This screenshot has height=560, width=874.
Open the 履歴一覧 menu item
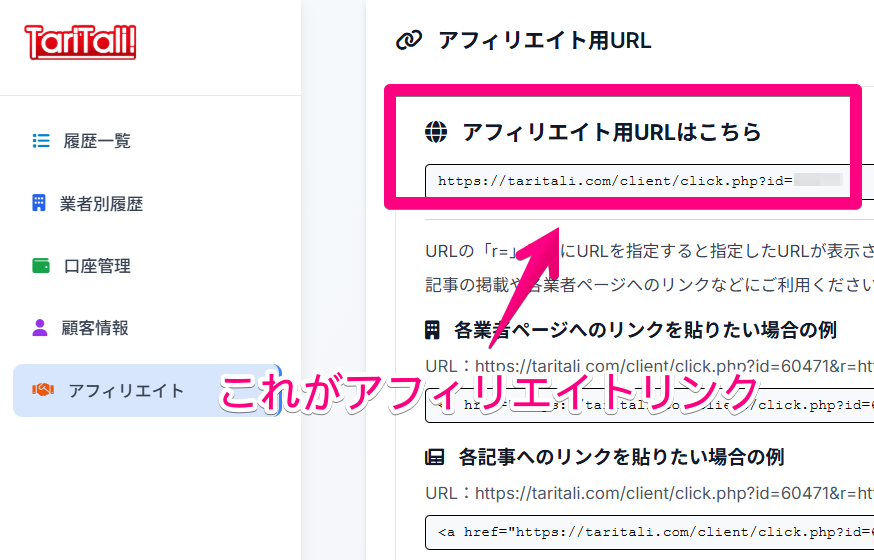(97, 141)
